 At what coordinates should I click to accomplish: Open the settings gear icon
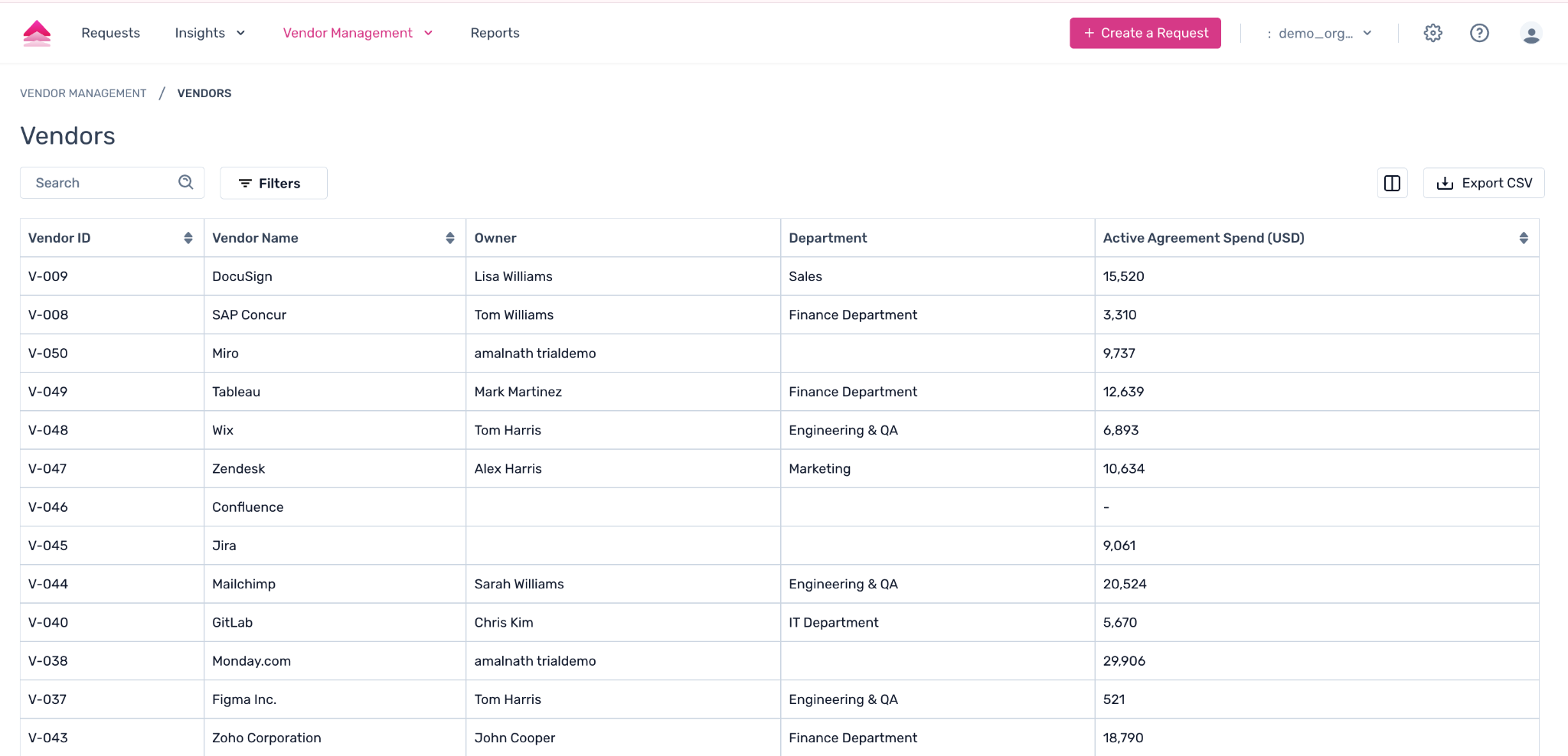1432,33
